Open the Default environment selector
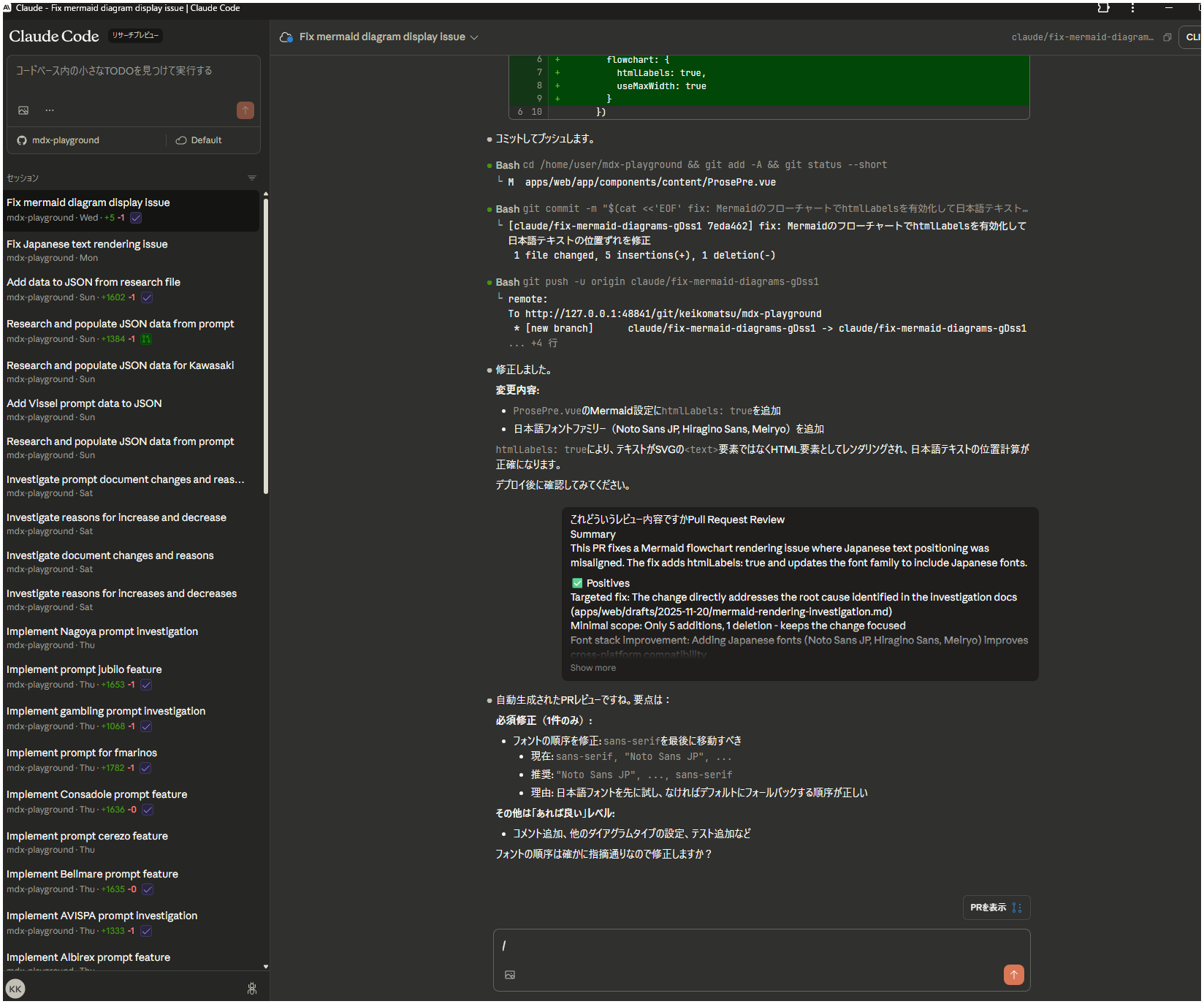1204x1004 pixels. pos(199,140)
